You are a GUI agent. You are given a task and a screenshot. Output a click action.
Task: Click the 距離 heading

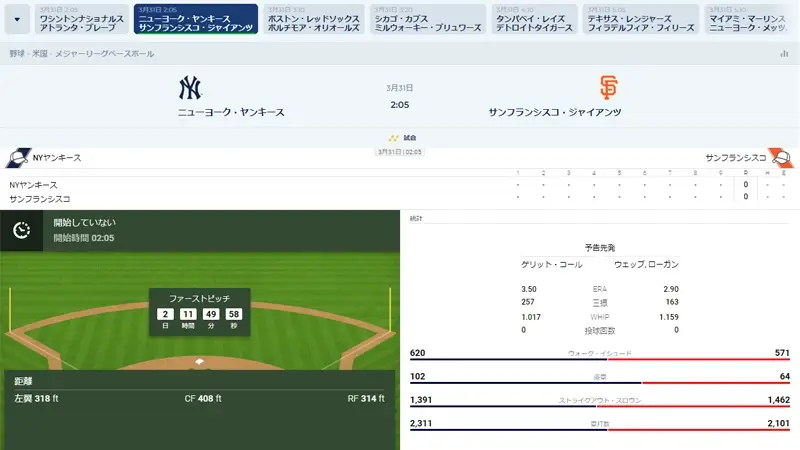click(x=23, y=381)
